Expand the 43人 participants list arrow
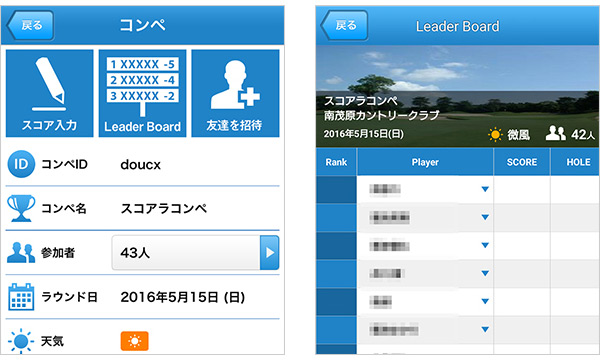Image resolution: width=600 pixels, height=360 pixels. point(269,253)
